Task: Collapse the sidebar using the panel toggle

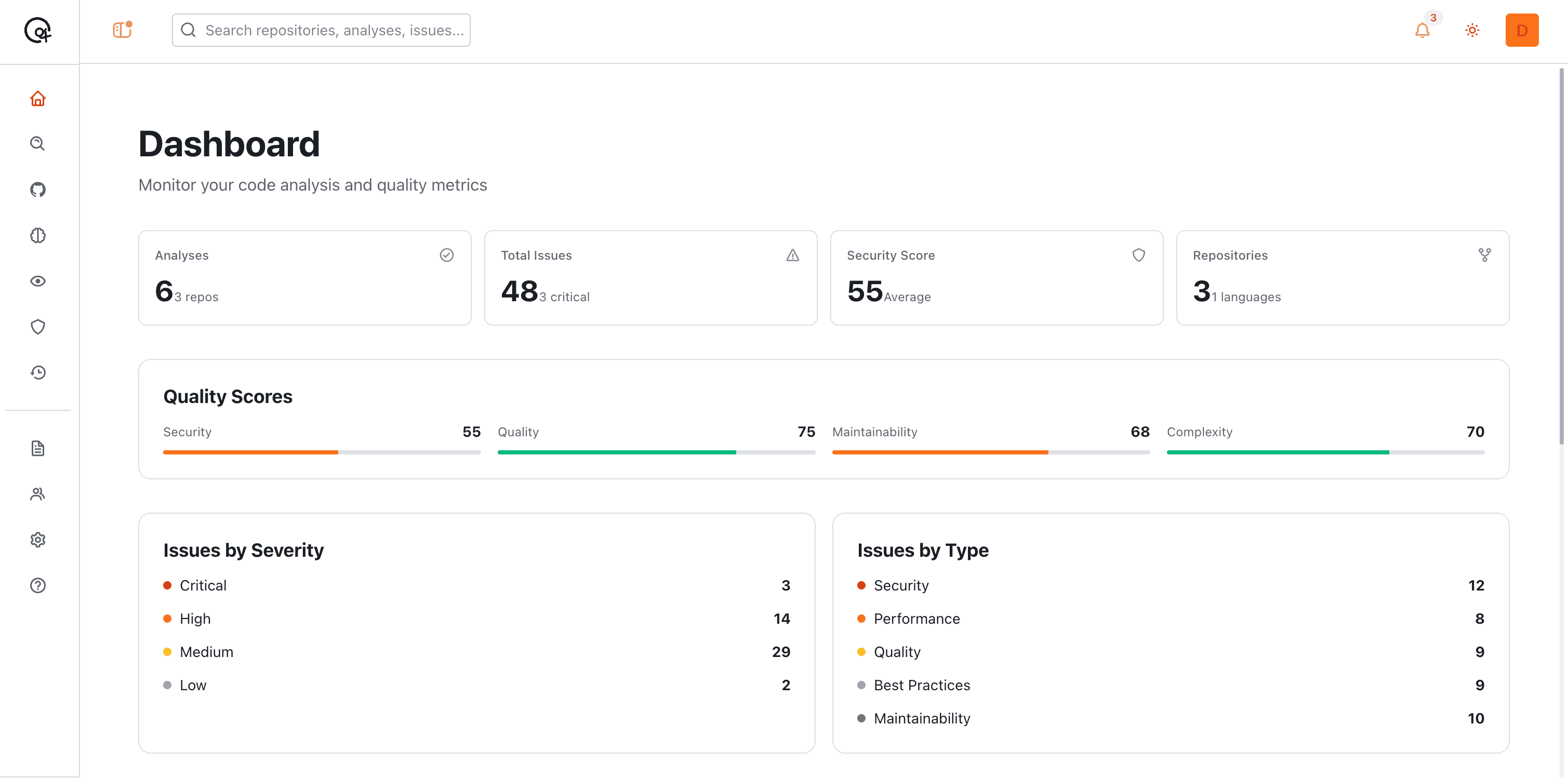Action: tap(122, 30)
